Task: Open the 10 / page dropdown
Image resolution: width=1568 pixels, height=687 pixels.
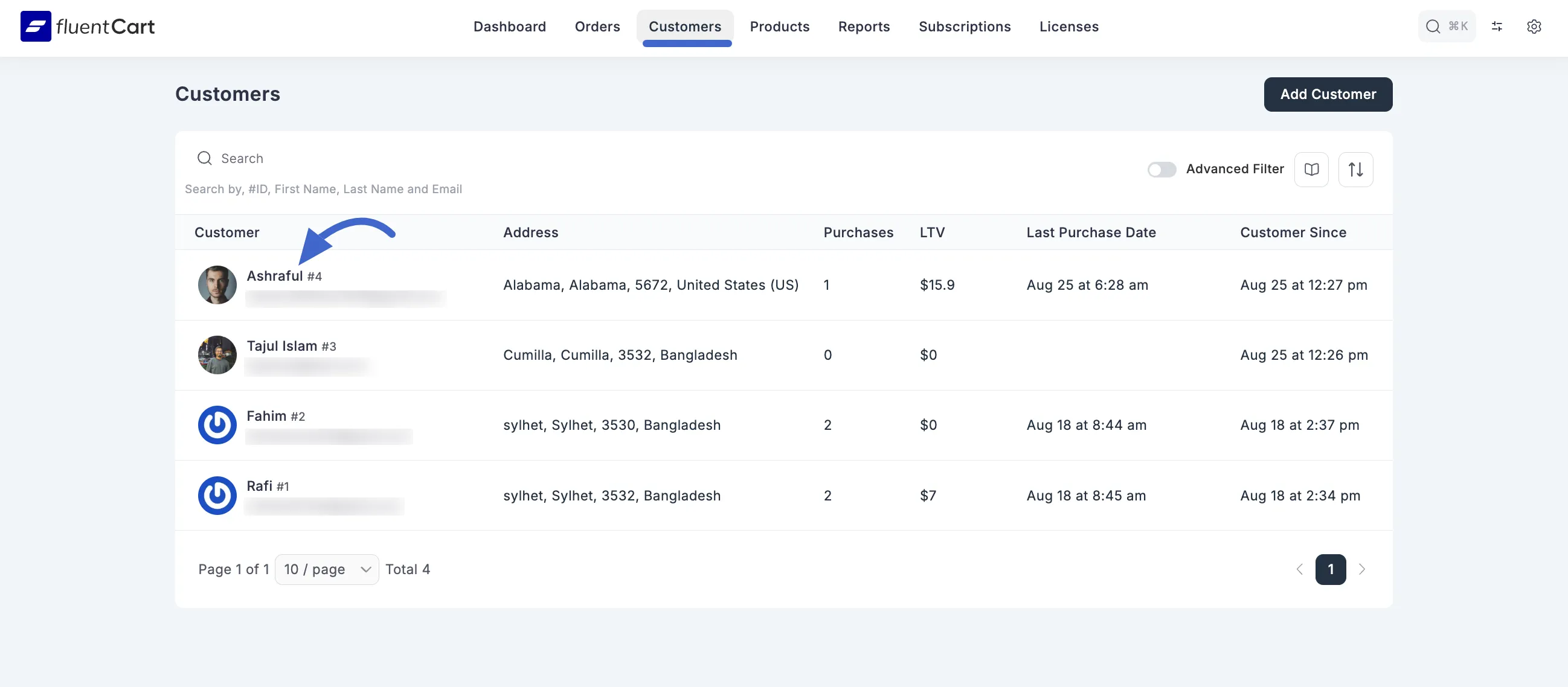Action: point(326,569)
